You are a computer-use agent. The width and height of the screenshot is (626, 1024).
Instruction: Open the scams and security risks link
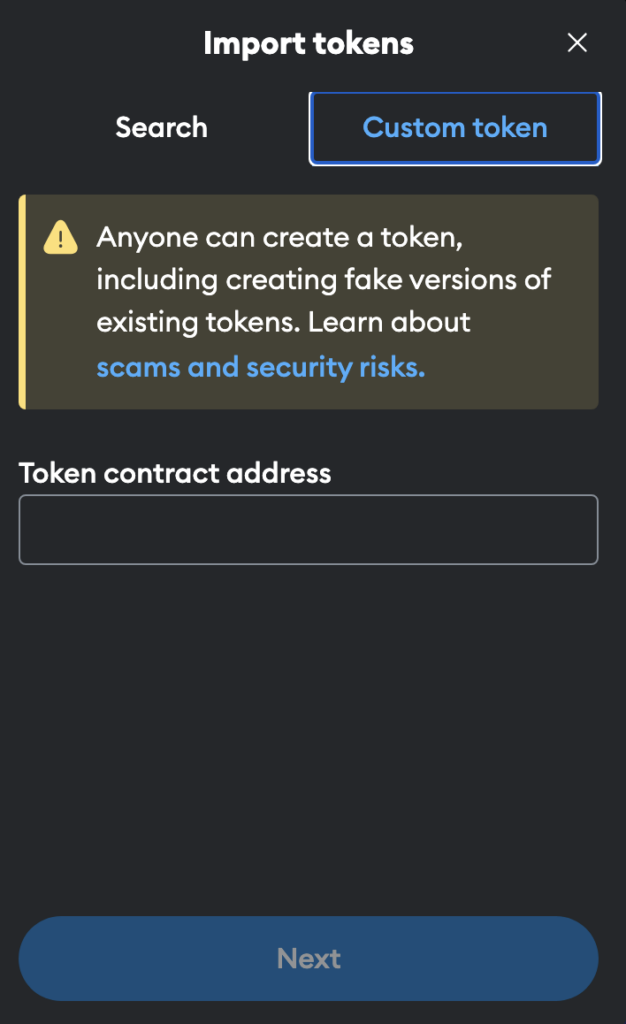(x=261, y=367)
